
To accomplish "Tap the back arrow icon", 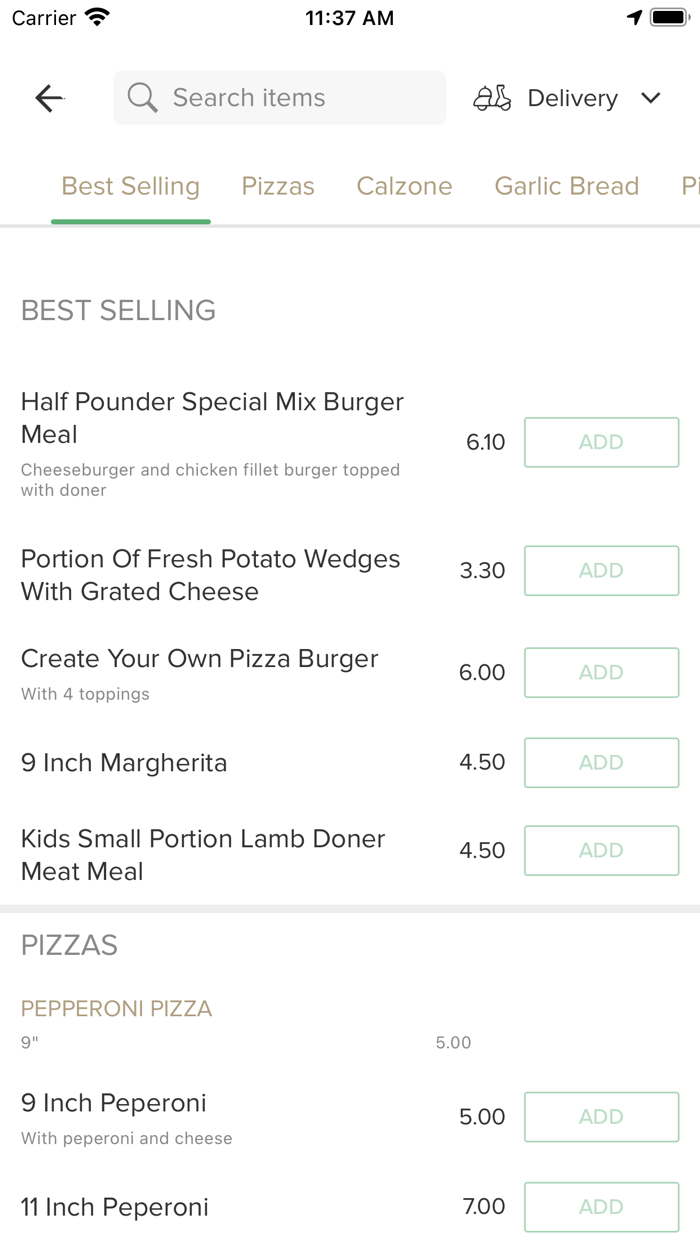I will (49, 98).
